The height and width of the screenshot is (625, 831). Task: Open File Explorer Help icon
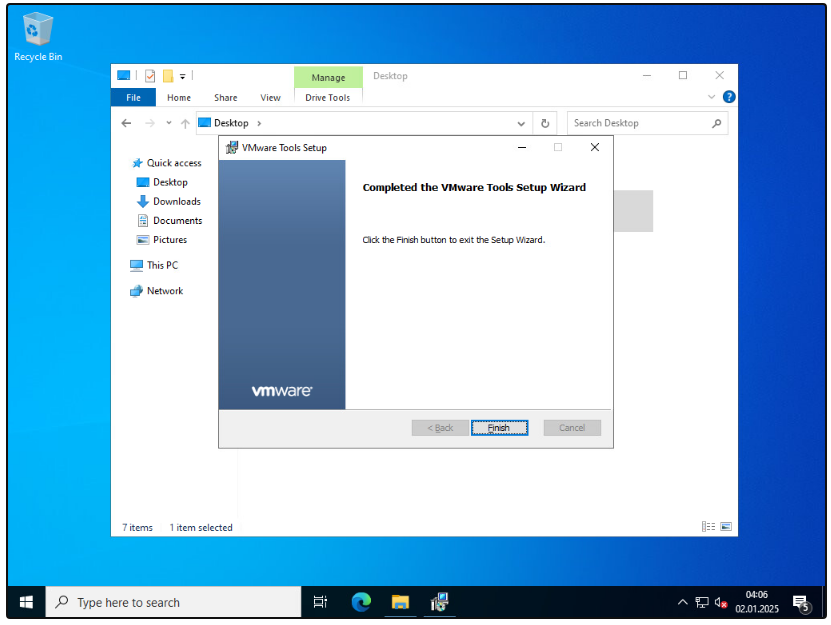[729, 97]
